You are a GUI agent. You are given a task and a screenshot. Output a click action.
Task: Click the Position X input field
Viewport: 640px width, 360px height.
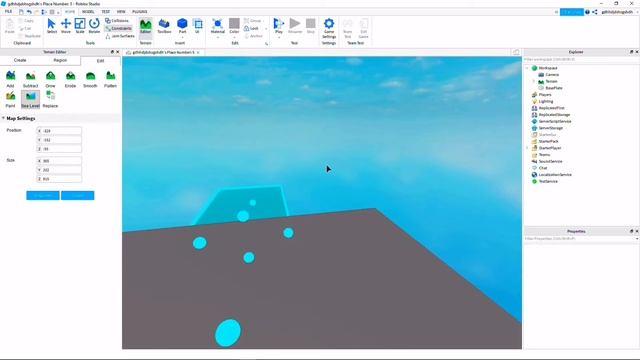pyautogui.click(x=59, y=131)
